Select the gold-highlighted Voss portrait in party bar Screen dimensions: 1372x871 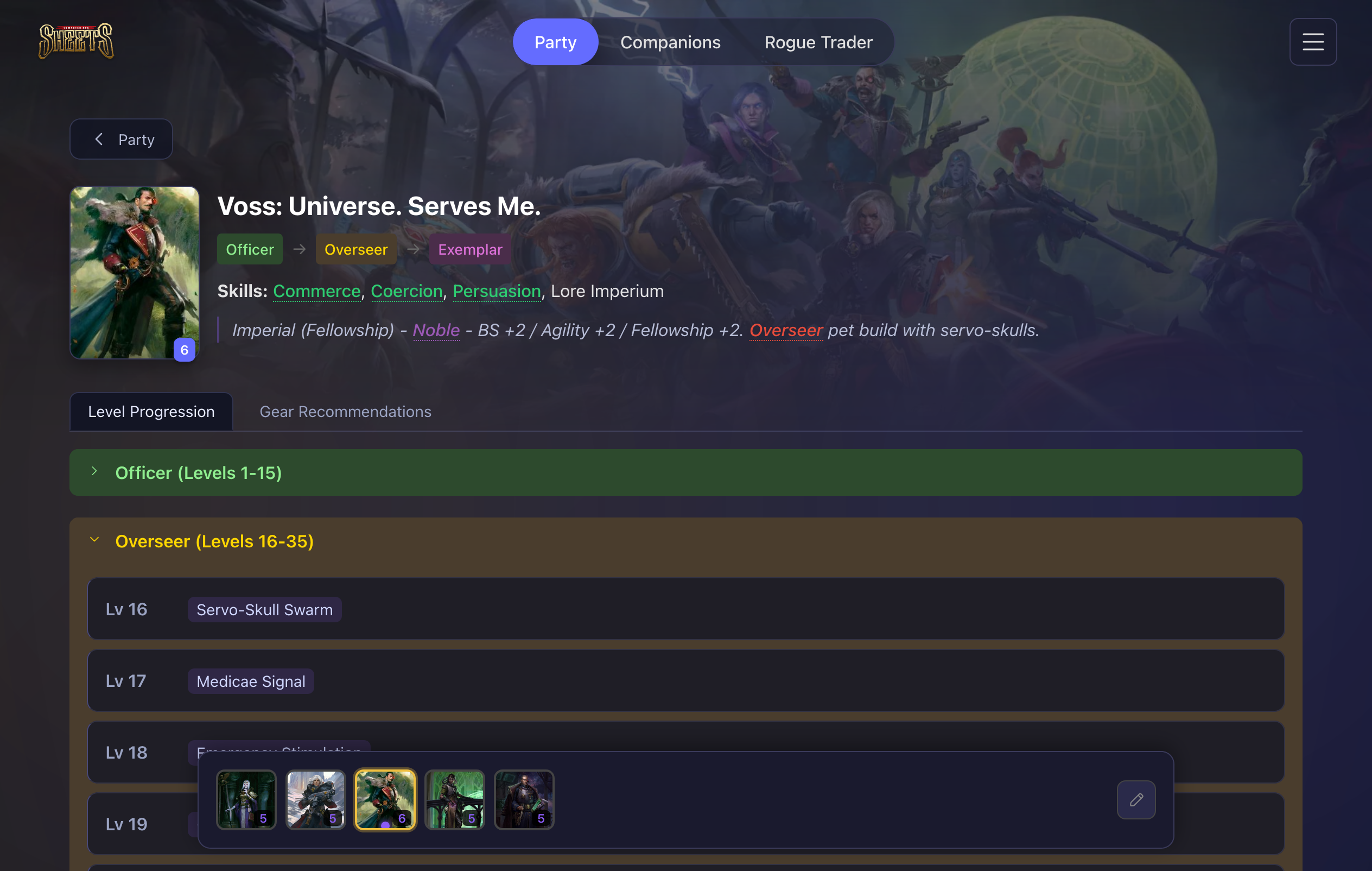(385, 800)
